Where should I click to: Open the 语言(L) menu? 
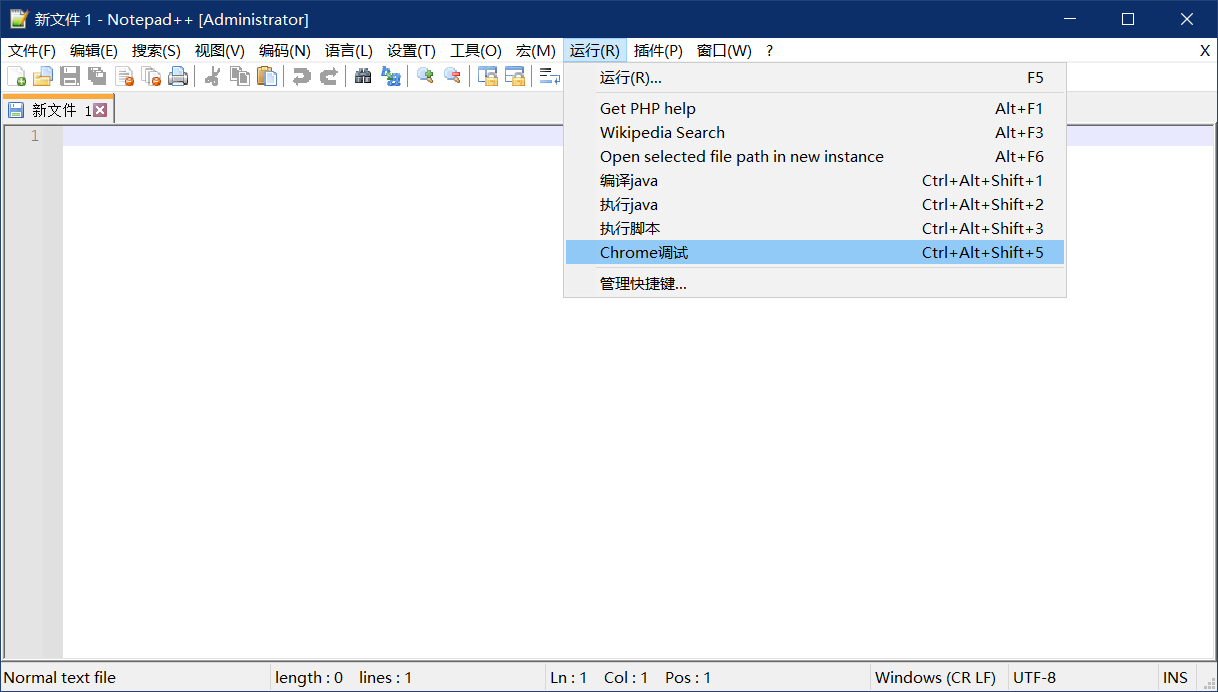pos(349,51)
